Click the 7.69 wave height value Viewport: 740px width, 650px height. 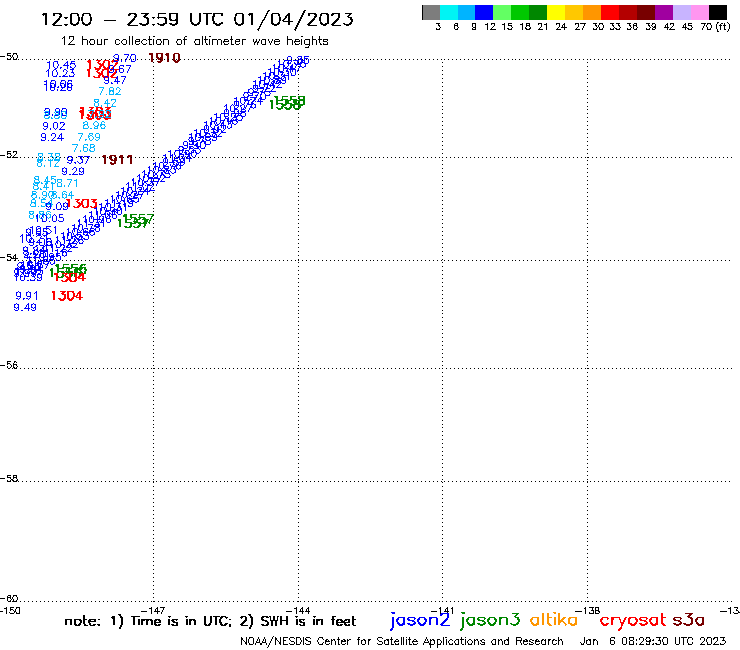click(89, 137)
